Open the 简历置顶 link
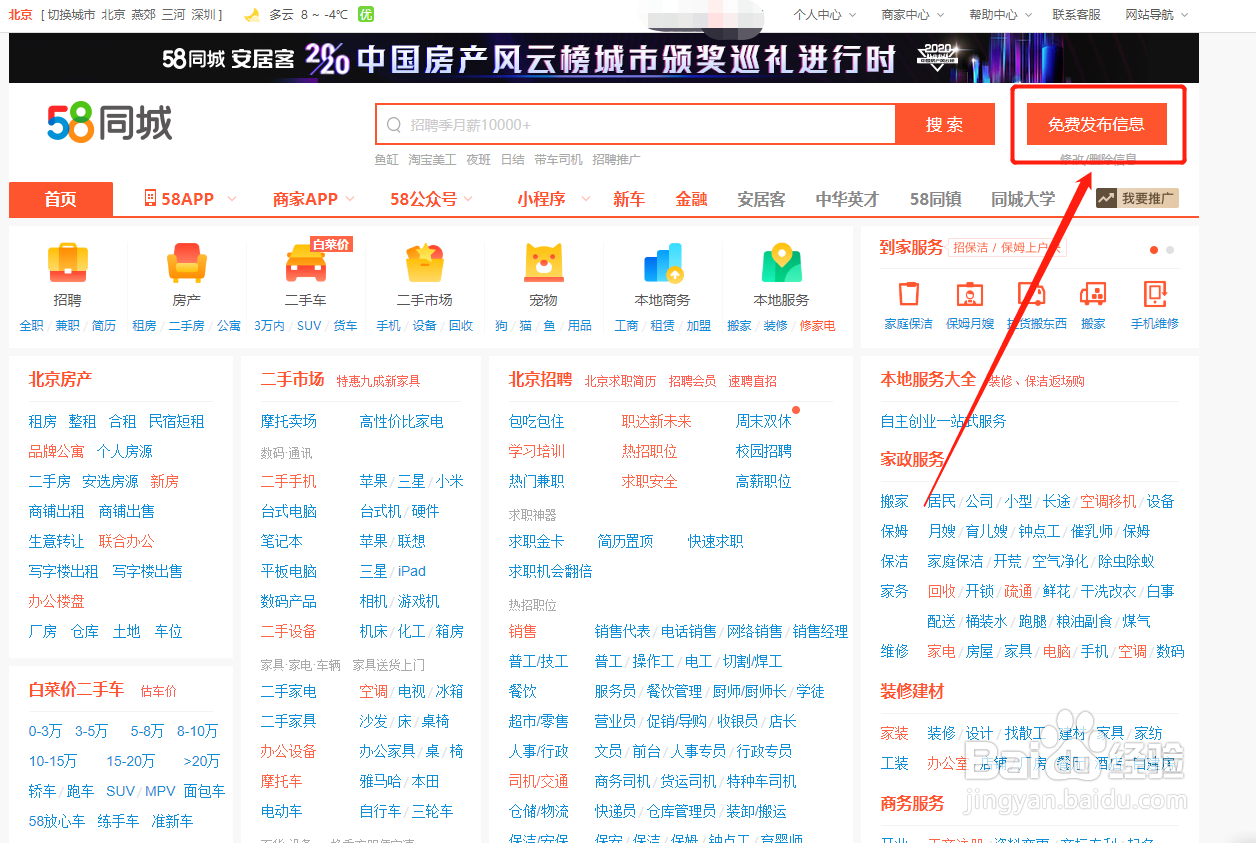Screen dimensions: 1256x843 point(625,541)
